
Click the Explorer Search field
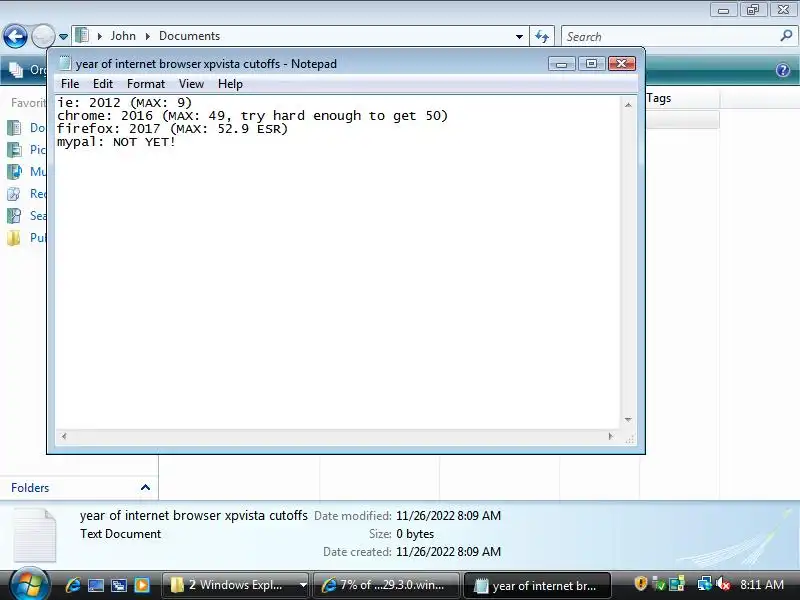pos(670,37)
